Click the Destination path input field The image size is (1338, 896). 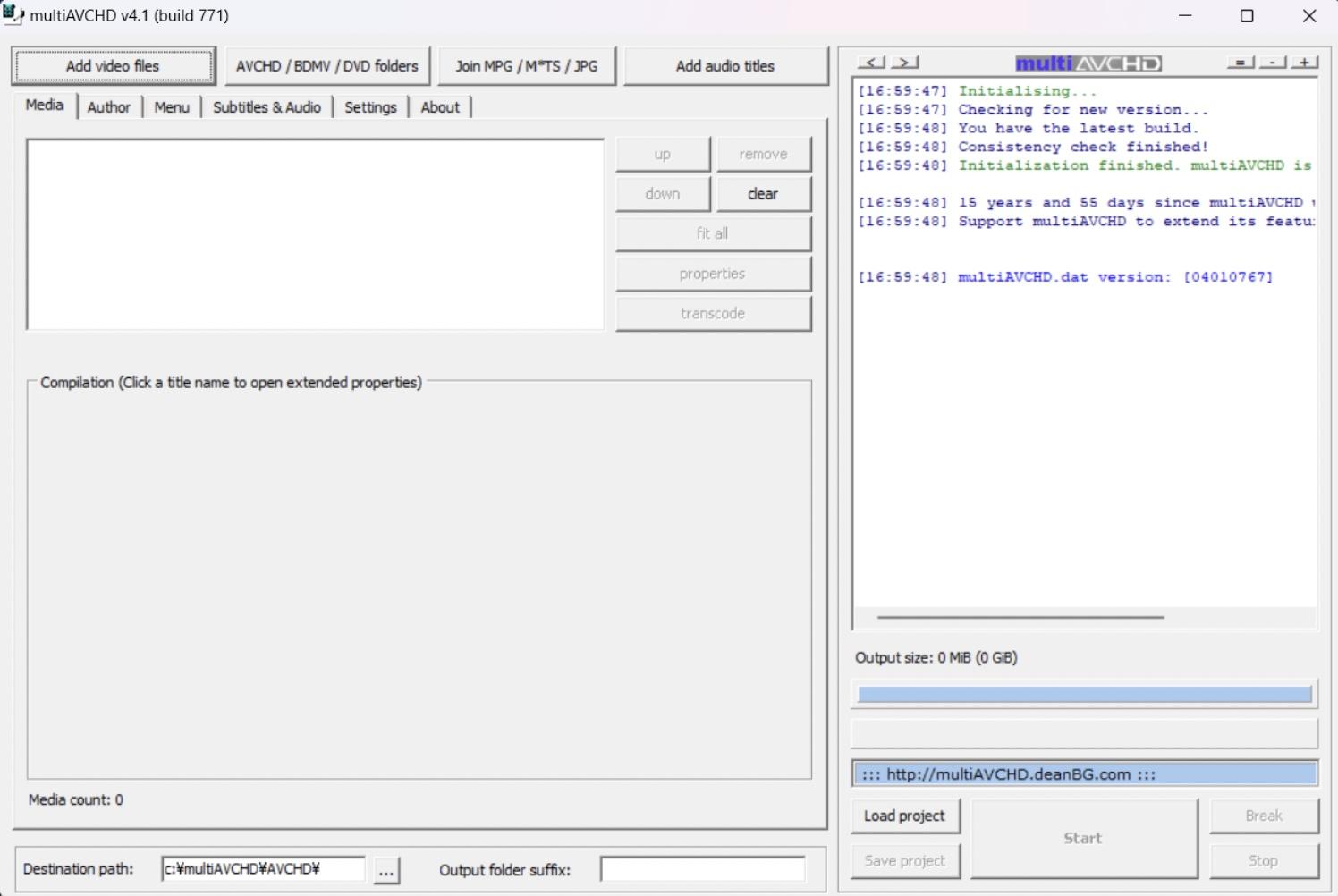[264, 869]
